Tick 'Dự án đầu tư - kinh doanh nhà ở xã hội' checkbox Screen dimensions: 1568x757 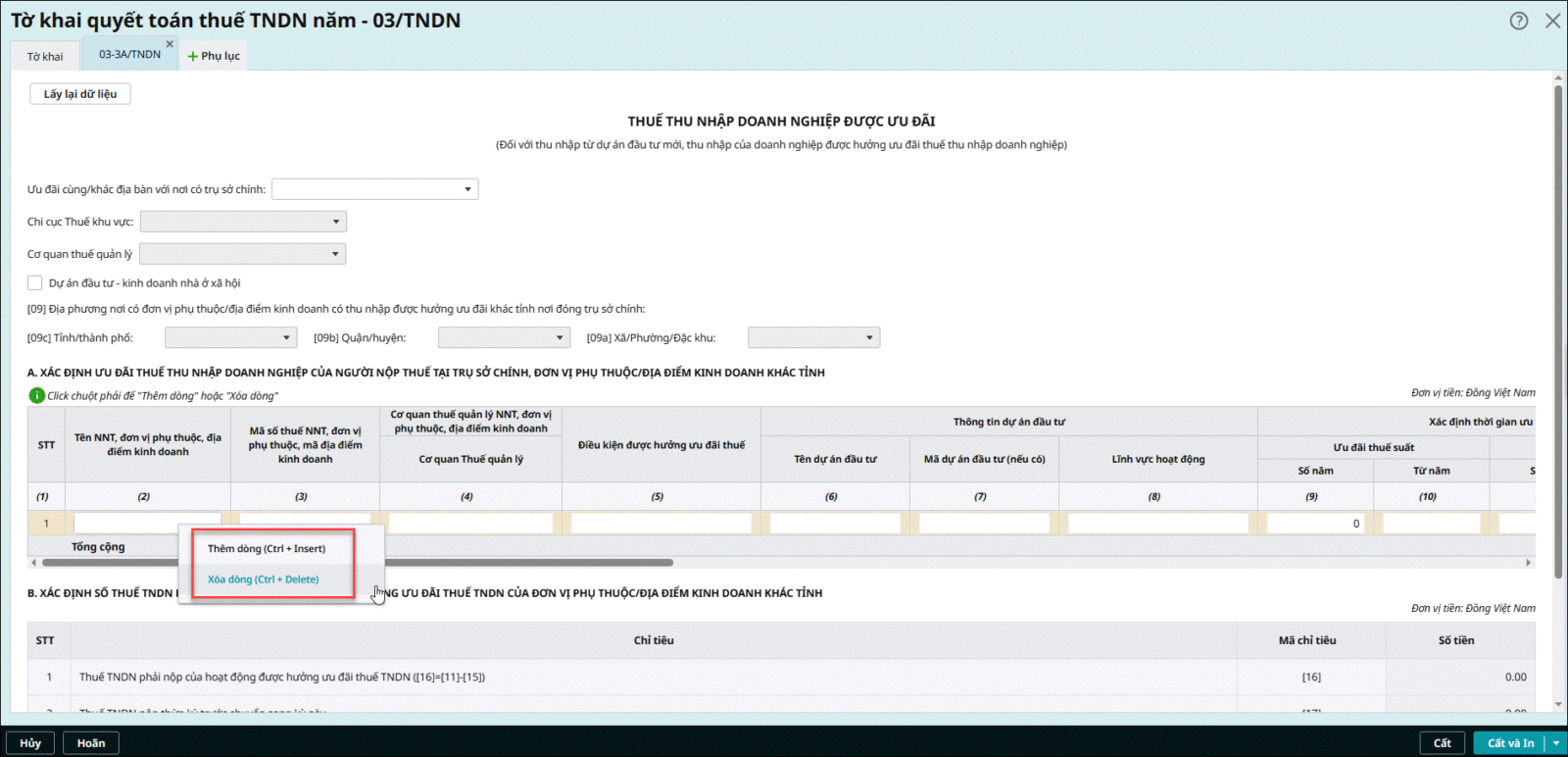[35, 283]
